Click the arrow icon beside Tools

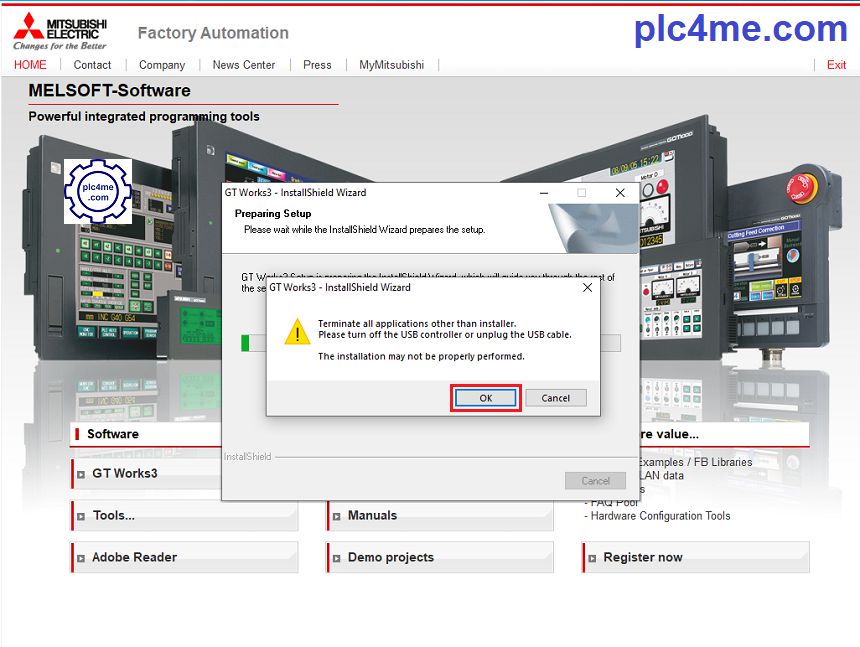(x=81, y=516)
